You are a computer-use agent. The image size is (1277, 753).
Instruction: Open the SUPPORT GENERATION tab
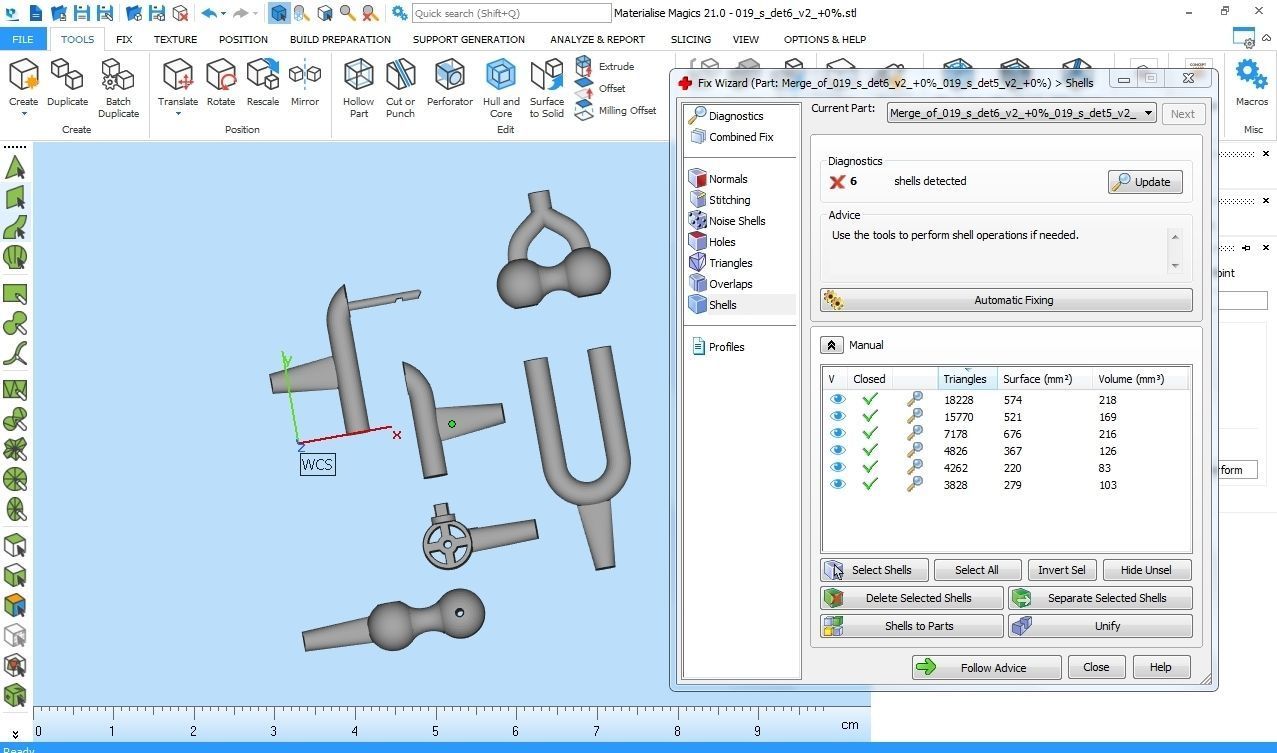[x=468, y=39]
